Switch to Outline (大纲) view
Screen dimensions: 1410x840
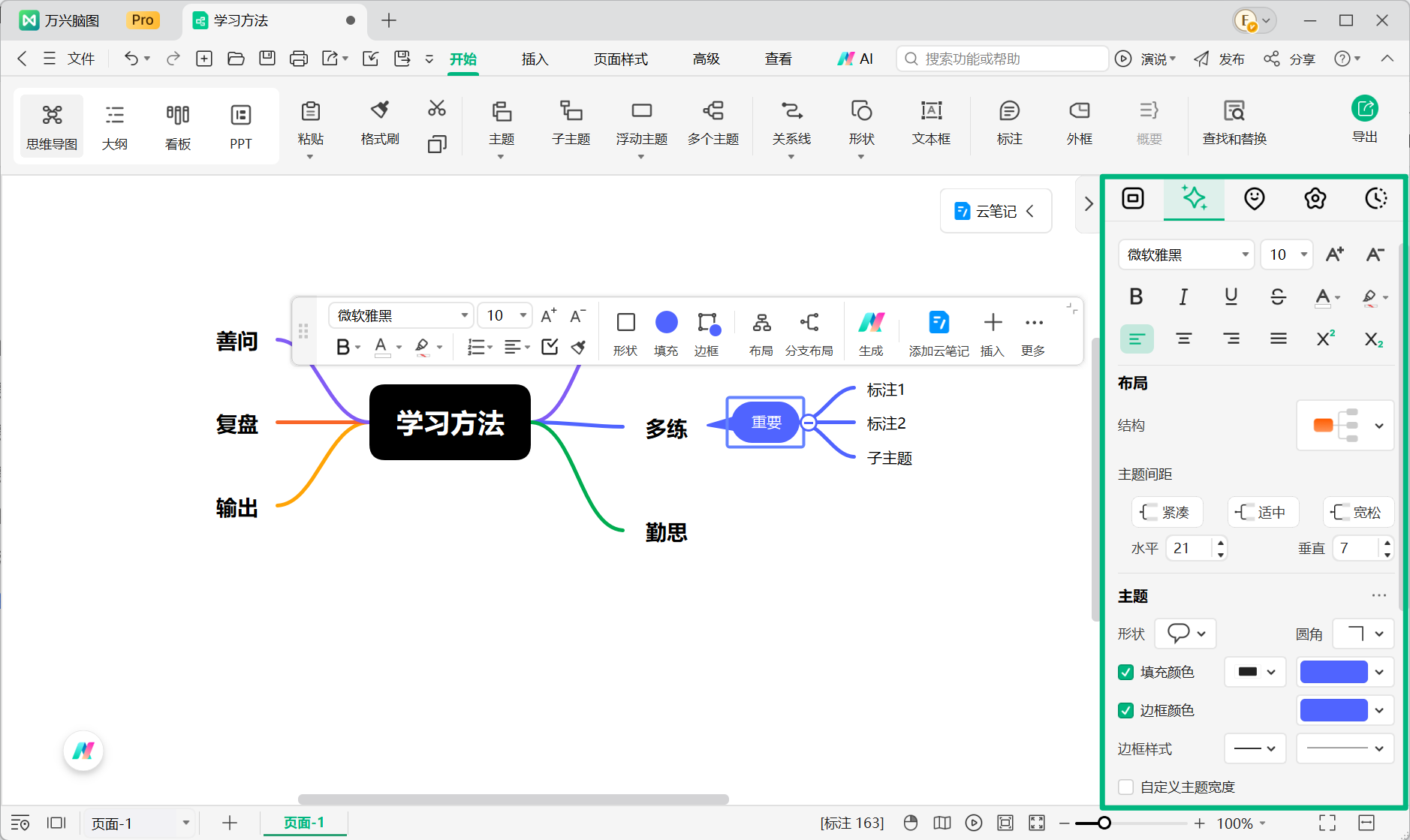tap(114, 126)
